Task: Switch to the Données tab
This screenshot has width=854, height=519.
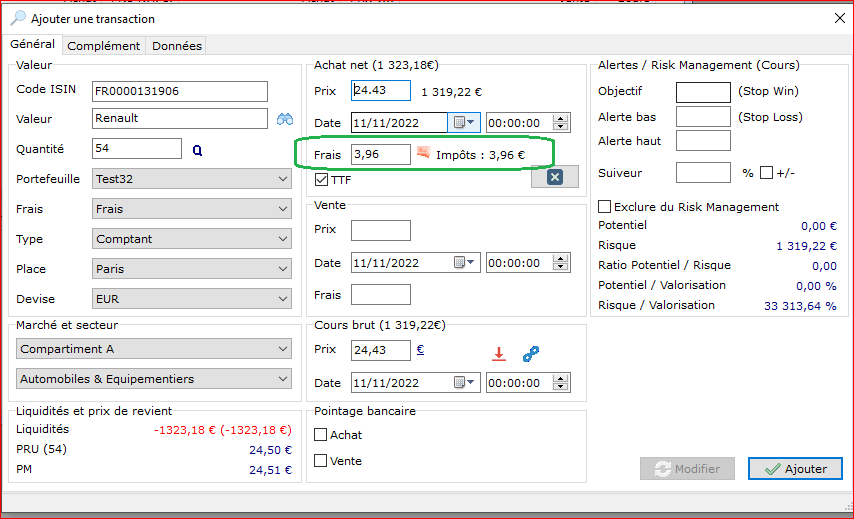Action: [177, 46]
